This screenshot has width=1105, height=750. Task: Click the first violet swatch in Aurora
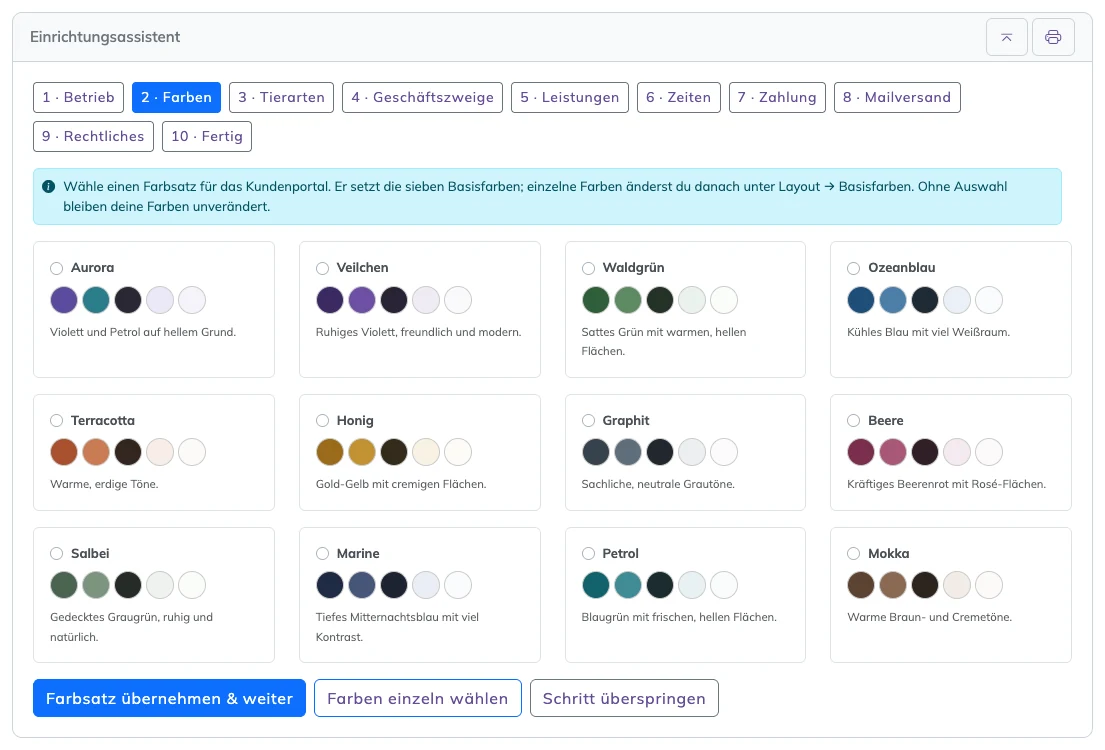click(64, 300)
